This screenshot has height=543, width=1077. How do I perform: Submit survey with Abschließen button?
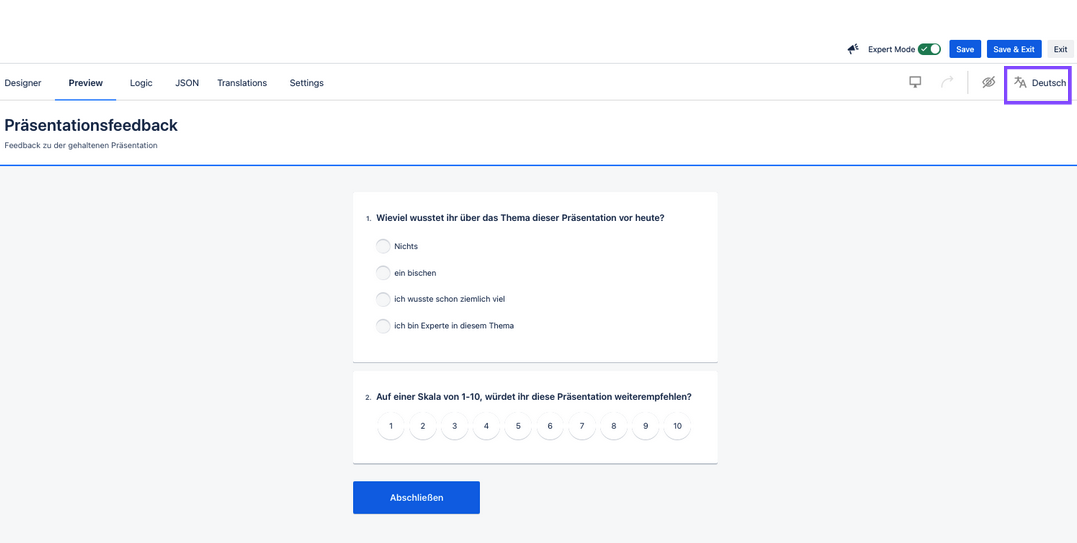(416, 497)
